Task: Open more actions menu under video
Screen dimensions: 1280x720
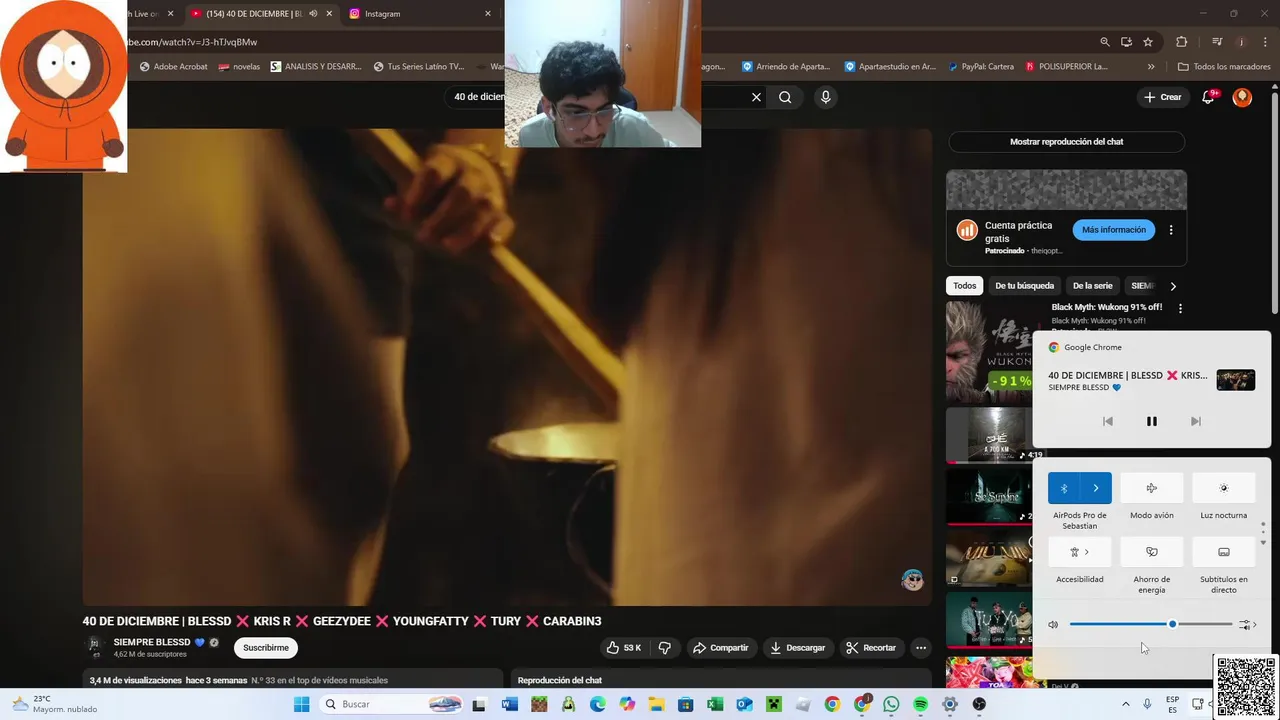Action: [x=921, y=648]
